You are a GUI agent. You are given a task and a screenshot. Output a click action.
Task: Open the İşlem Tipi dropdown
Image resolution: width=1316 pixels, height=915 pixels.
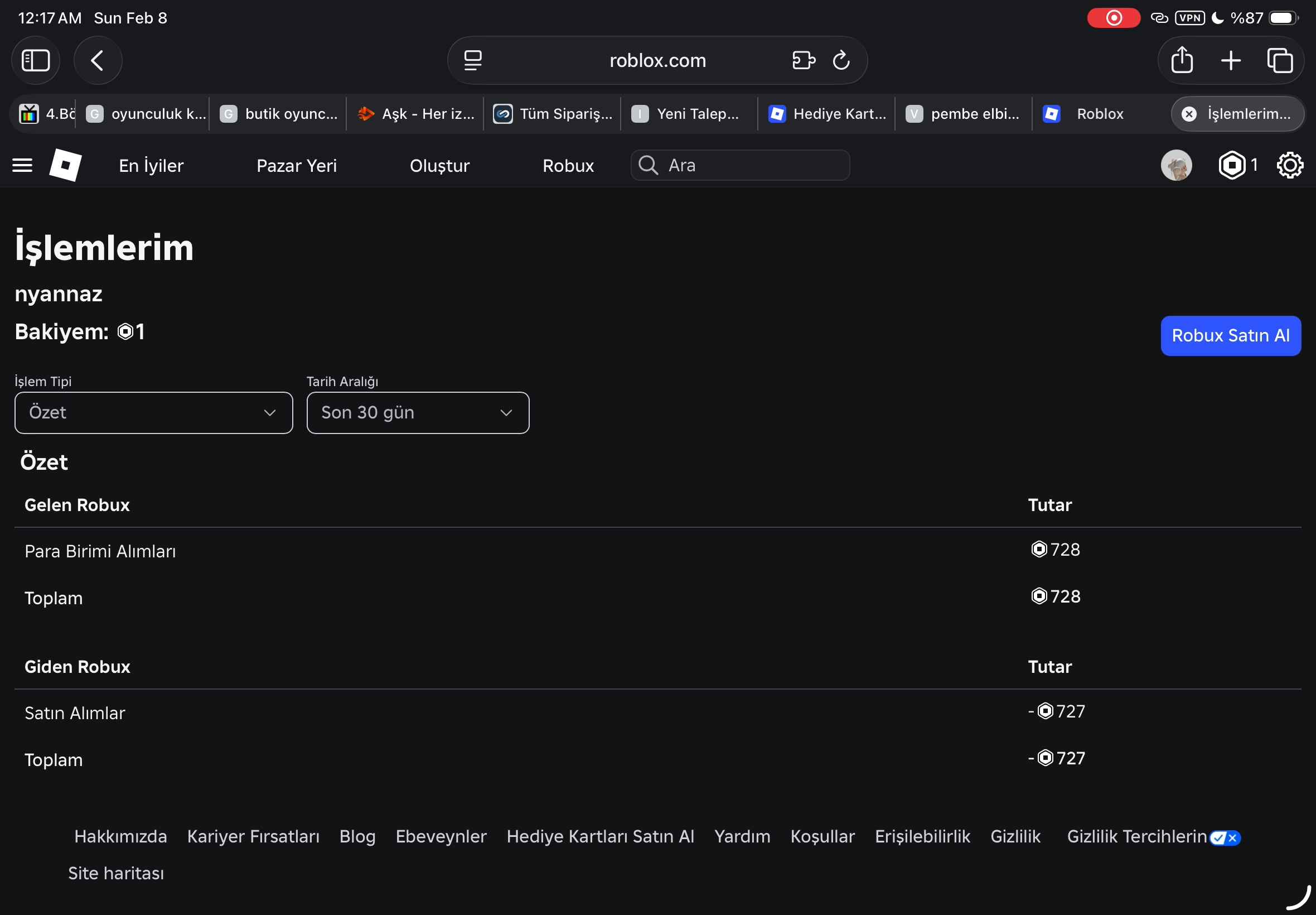[153, 413]
